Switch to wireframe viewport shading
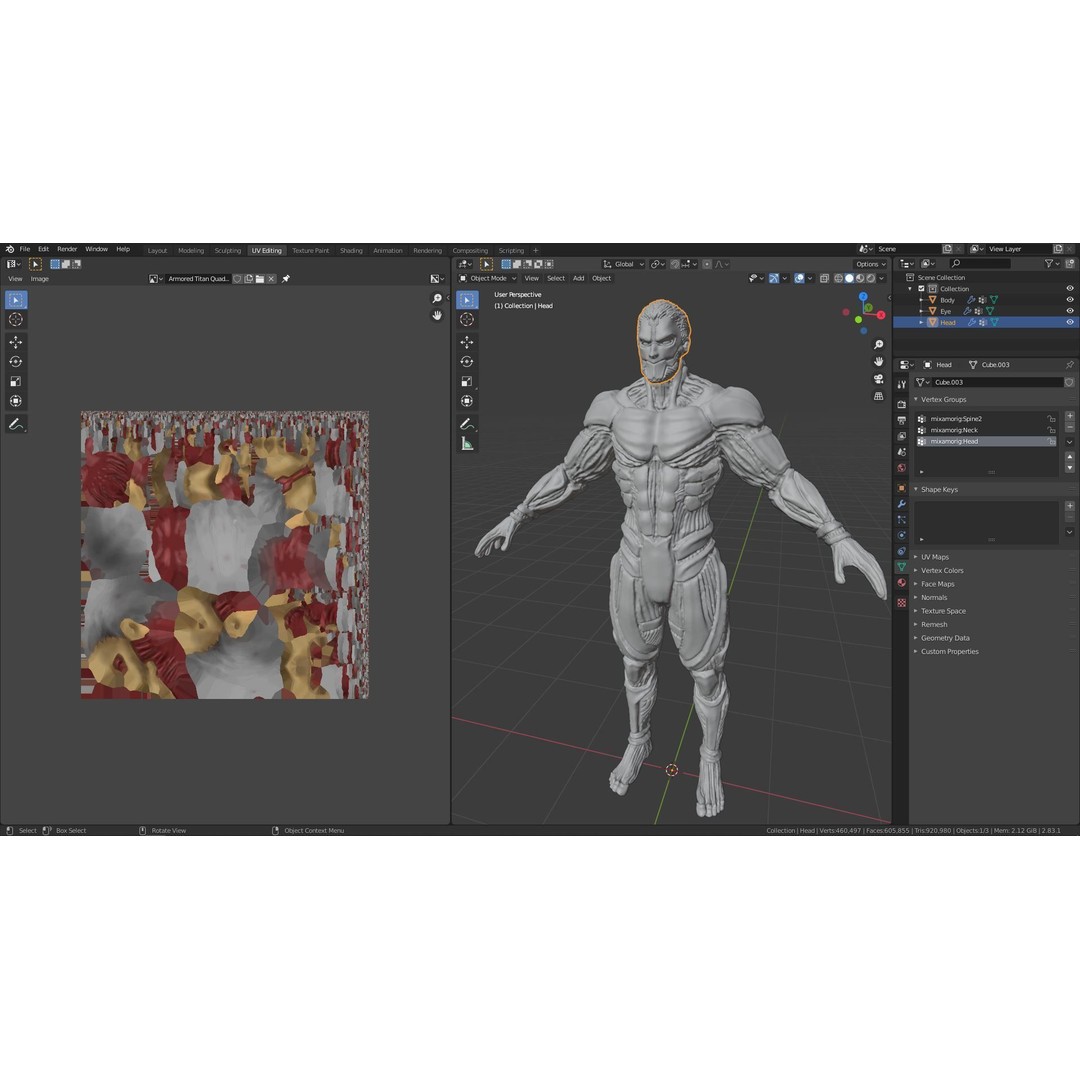Image resolution: width=1080 pixels, height=1080 pixels. pos(838,278)
